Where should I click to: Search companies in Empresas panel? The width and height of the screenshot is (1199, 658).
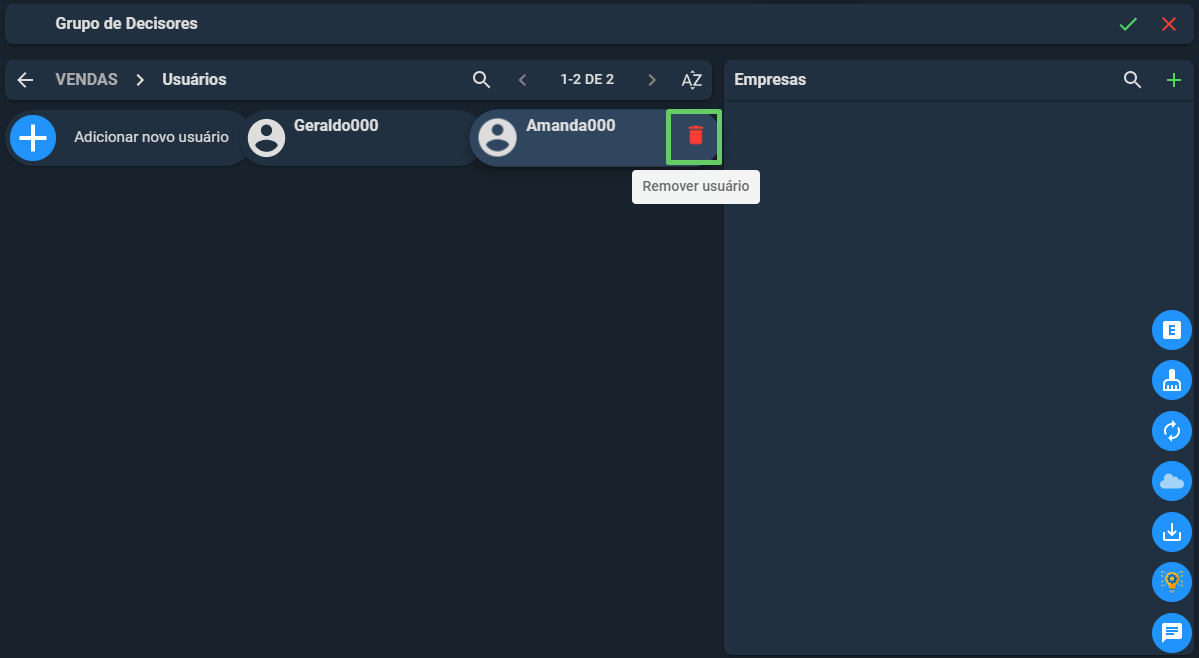click(x=1132, y=79)
